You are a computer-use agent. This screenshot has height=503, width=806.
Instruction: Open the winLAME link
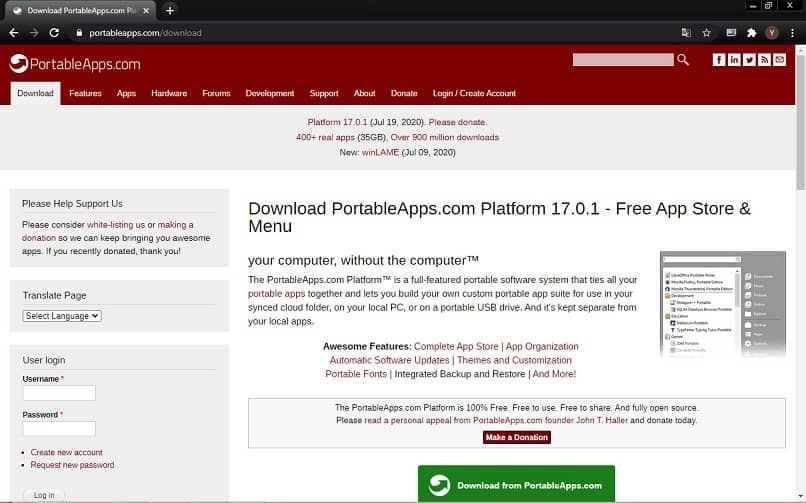click(x=380, y=153)
